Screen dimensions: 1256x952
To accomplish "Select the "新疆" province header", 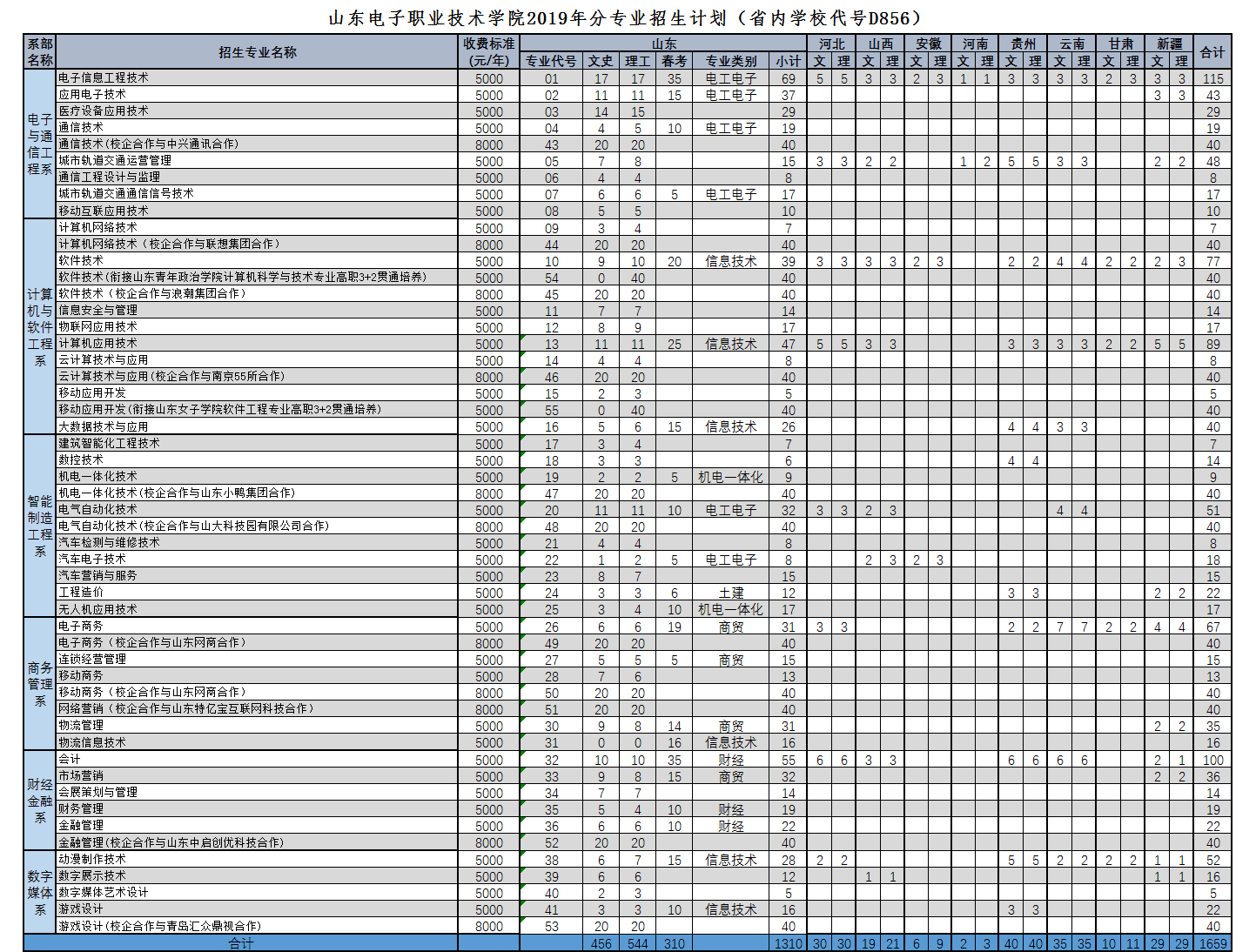I will coord(1169,44).
